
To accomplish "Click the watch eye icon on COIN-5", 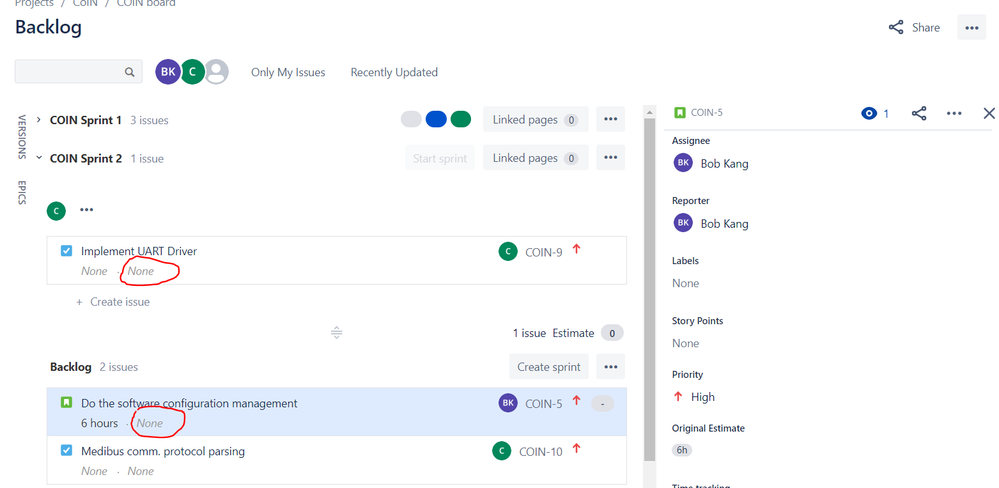I will 869,113.
